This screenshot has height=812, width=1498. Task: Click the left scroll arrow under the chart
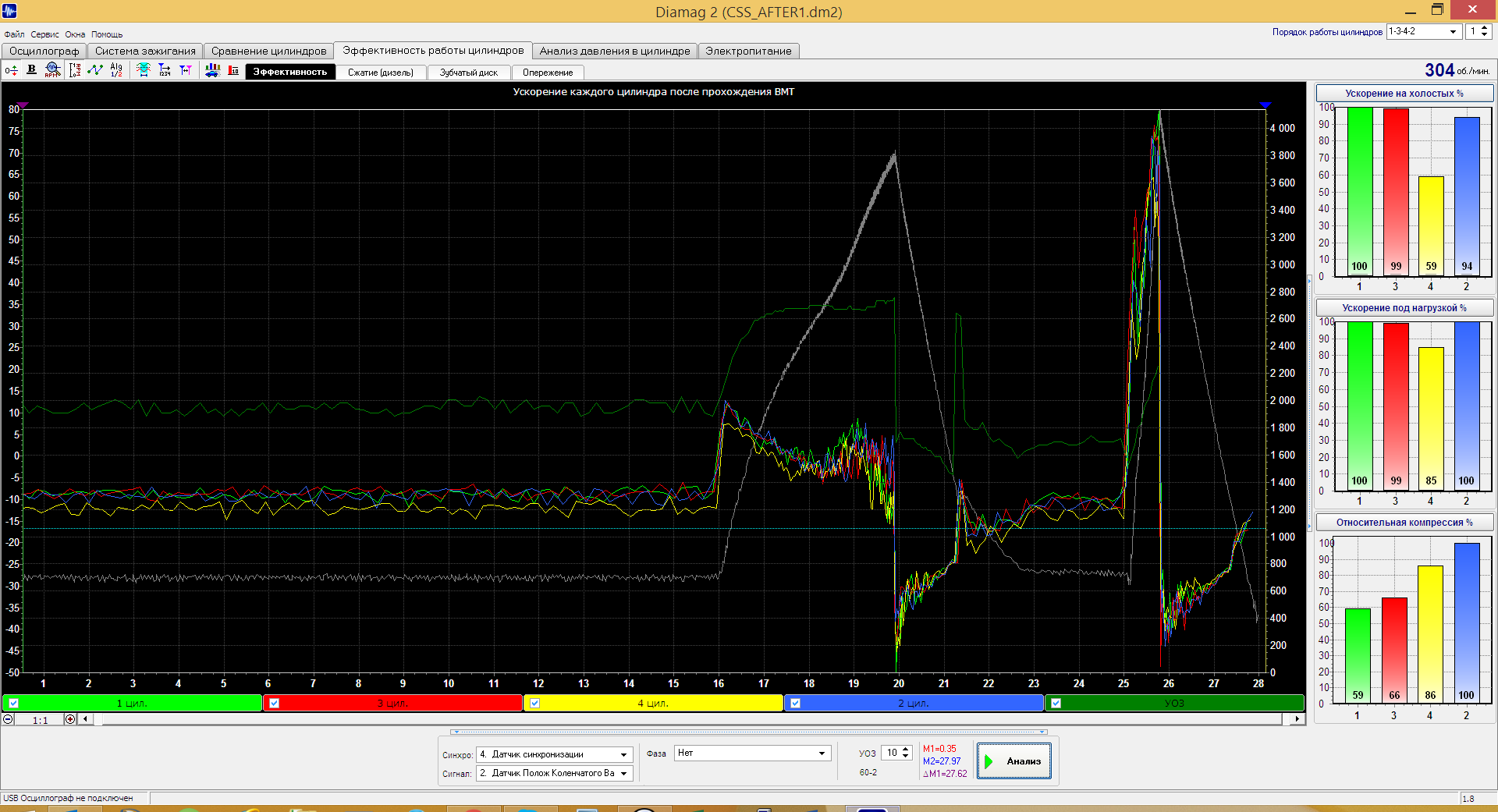pyautogui.click(x=86, y=719)
